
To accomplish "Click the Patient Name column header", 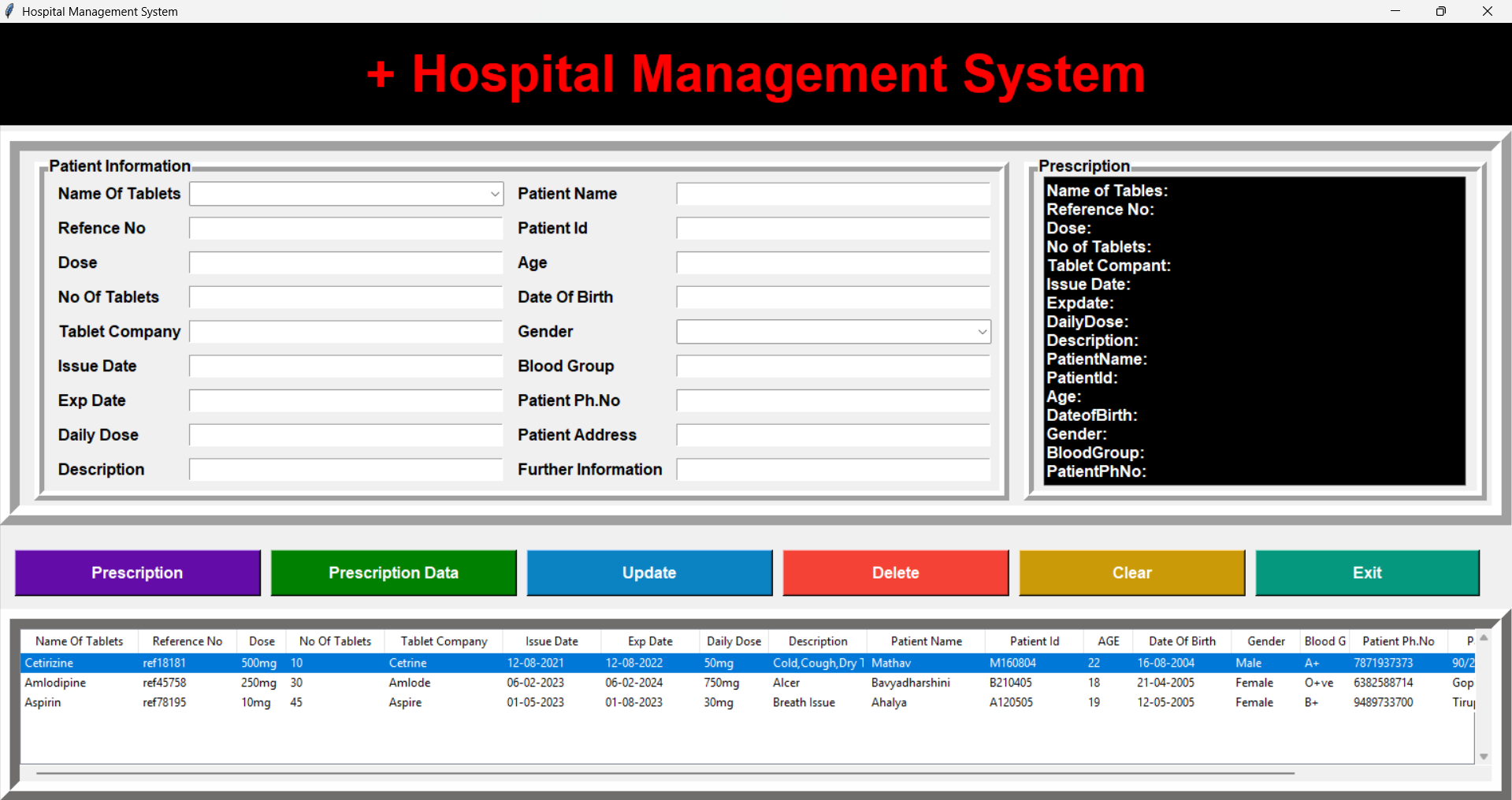I will [x=926, y=642].
